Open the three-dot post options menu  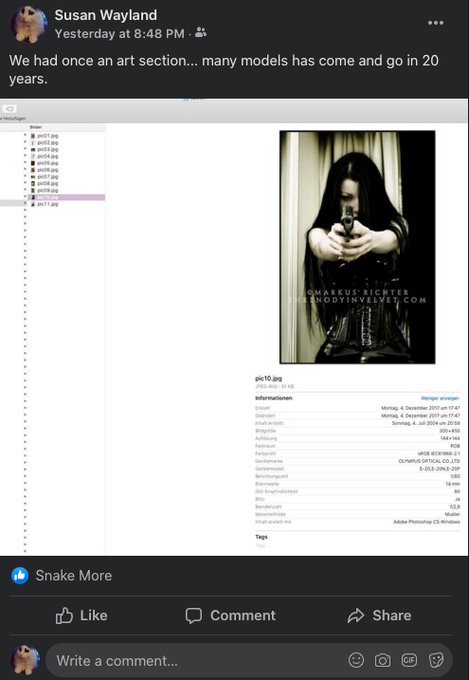436,23
